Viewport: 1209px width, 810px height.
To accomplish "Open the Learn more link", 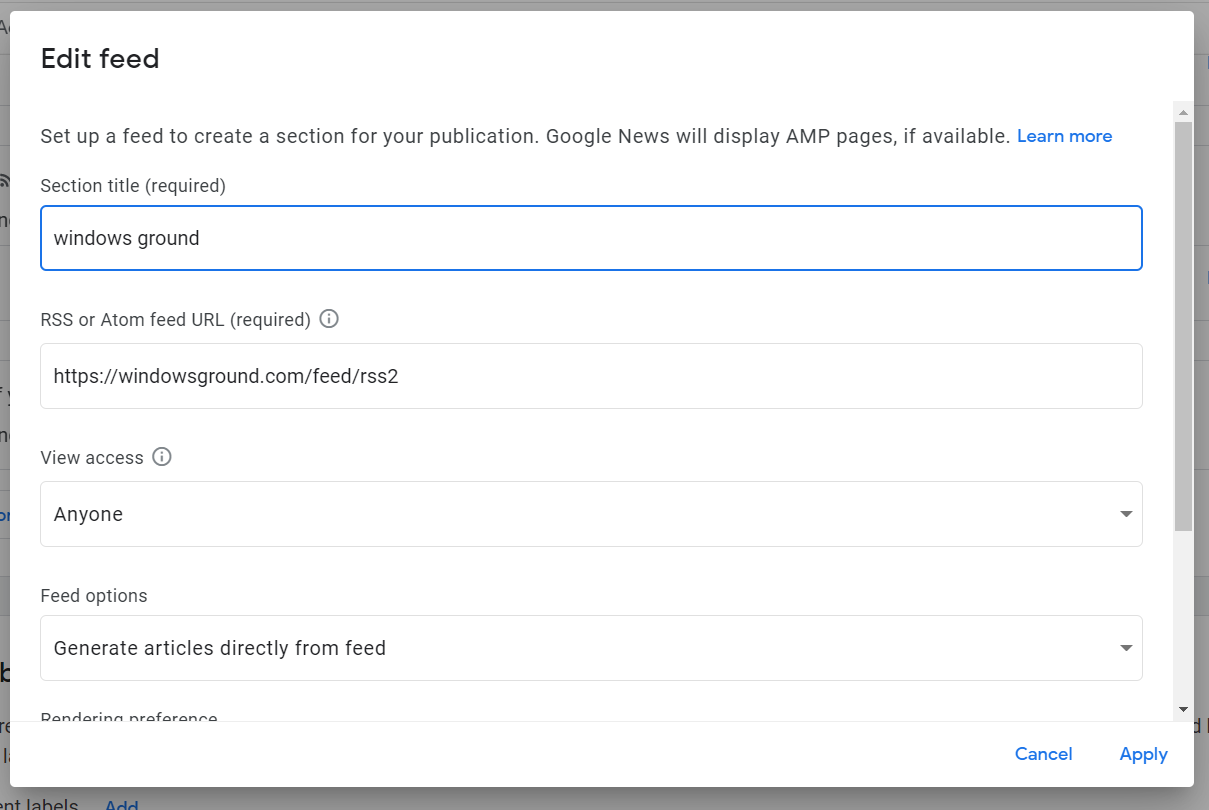I will click(x=1064, y=135).
